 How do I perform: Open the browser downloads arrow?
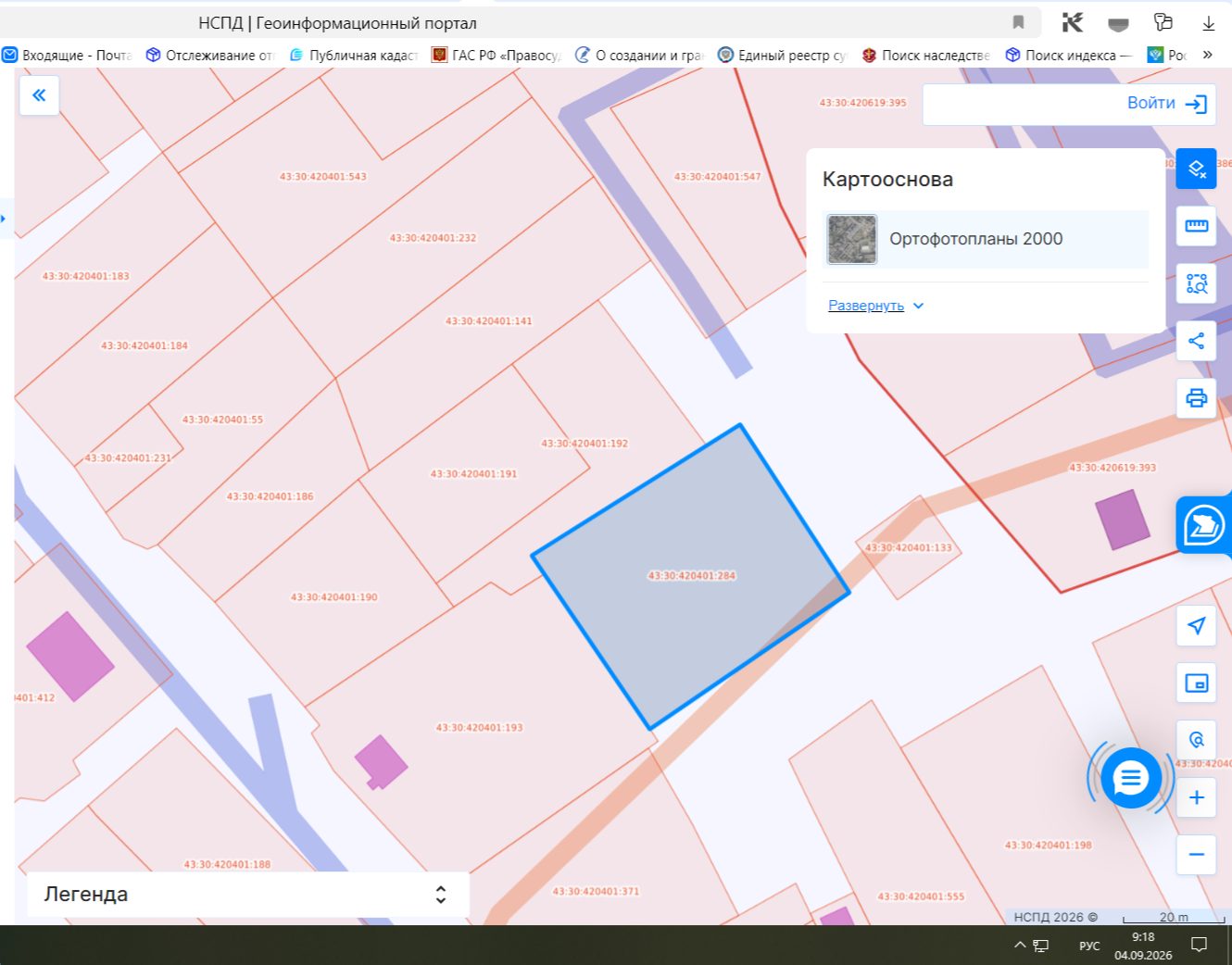click(1208, 23)
